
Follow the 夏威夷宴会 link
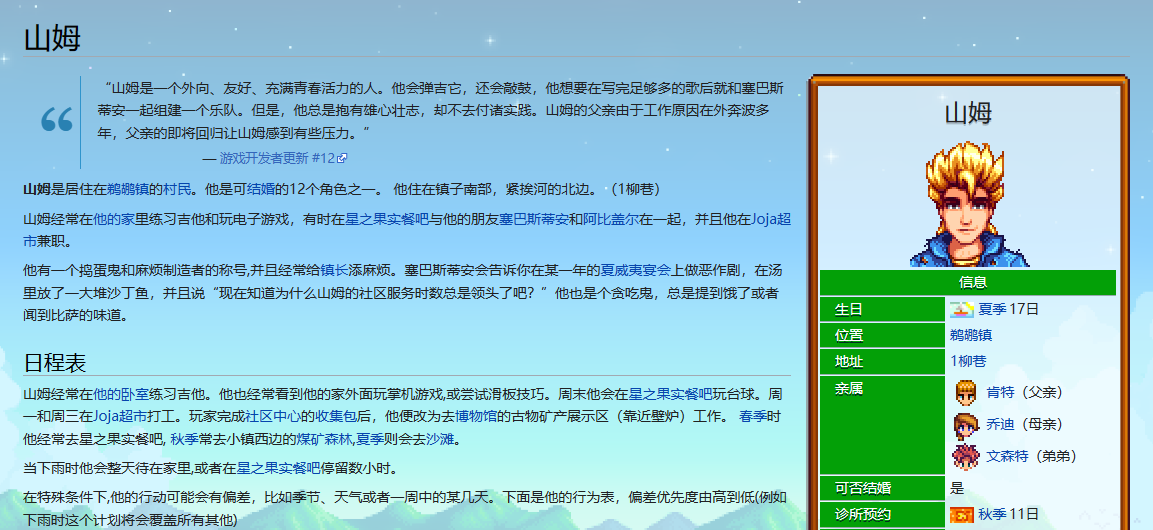tap(635, 271)
